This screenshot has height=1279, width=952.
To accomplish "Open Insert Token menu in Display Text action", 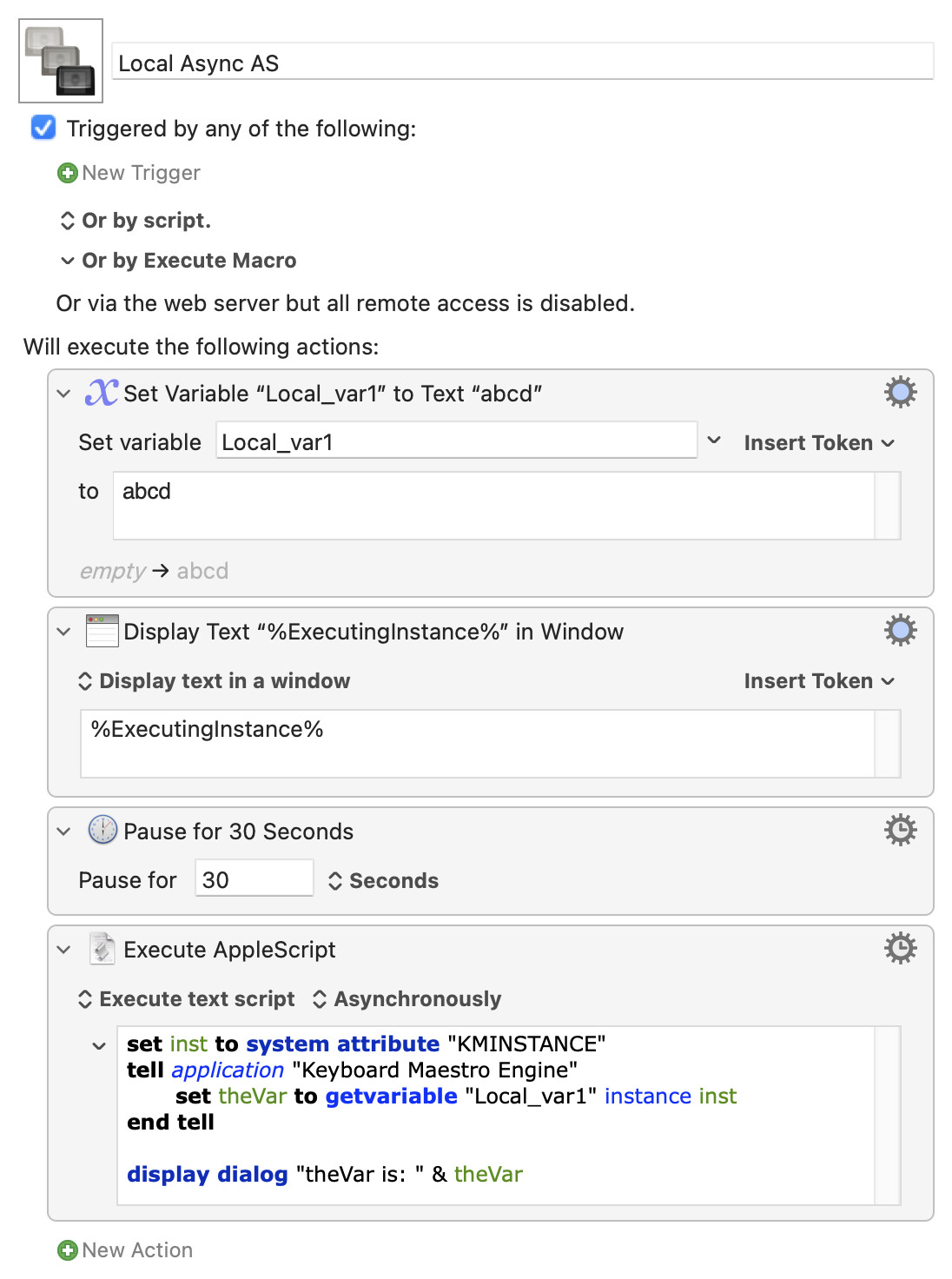I will 818,681.
